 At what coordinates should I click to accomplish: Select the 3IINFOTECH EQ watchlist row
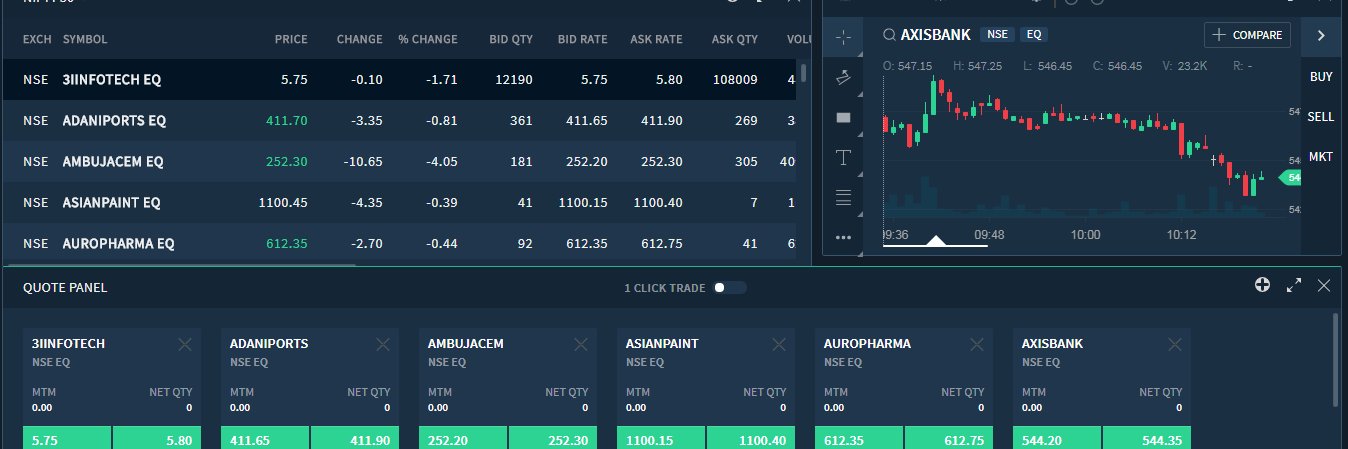[400, 80]
